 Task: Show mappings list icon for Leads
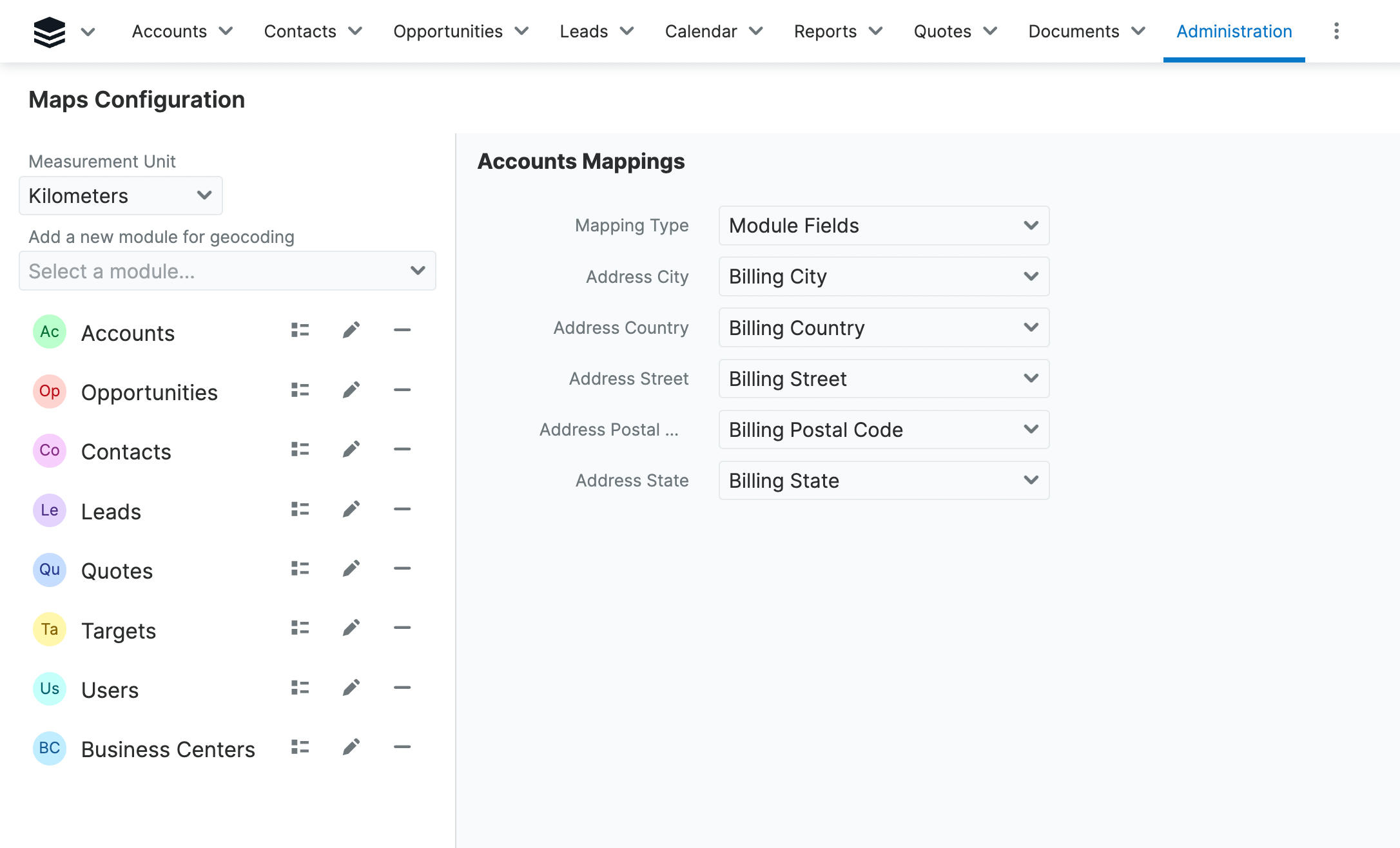coord(300,509)
